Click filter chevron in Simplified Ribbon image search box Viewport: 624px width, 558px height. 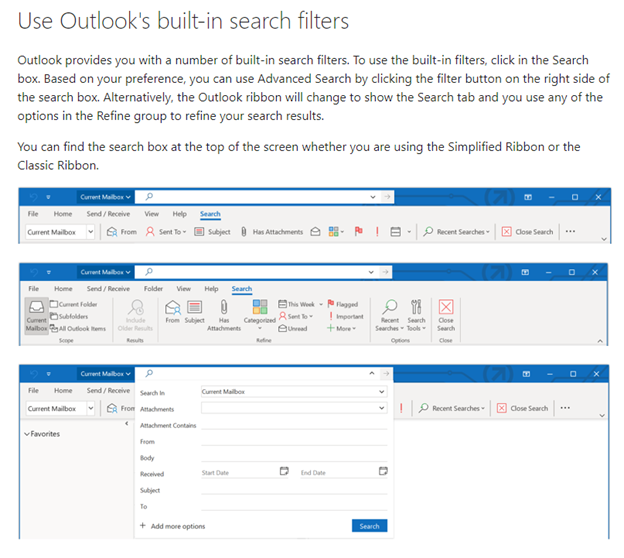tap(373, 197)
